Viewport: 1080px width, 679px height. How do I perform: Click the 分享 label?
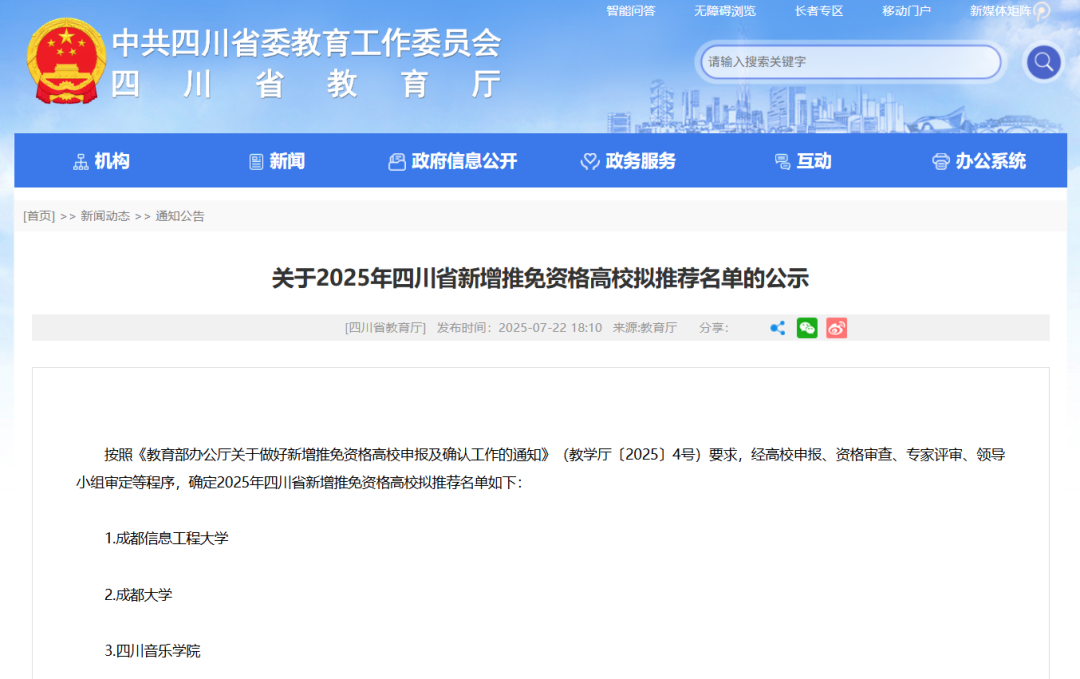[x=714, y=328]
